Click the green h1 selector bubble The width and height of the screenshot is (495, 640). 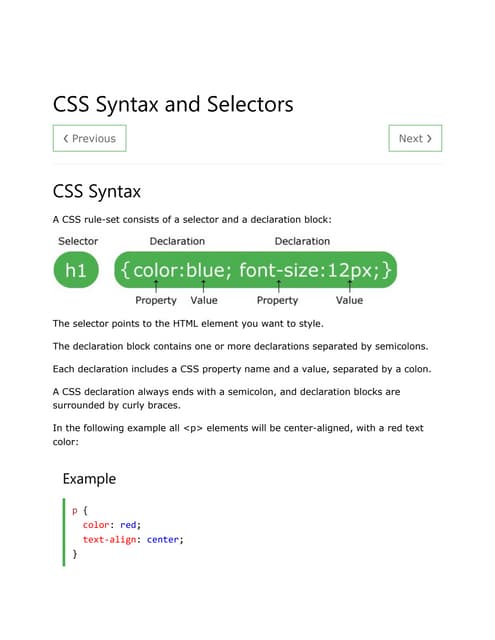coord(76,270)
